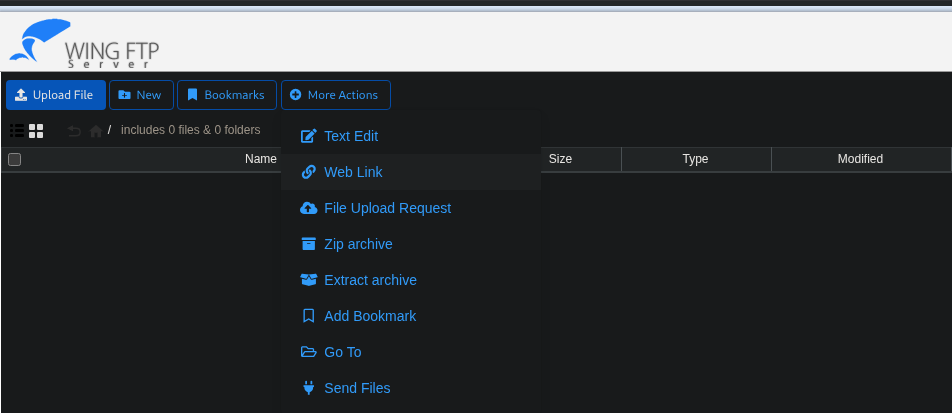Screen dimensions: 952x413
Task: Click the Upload File button
Action: point(56,95)
